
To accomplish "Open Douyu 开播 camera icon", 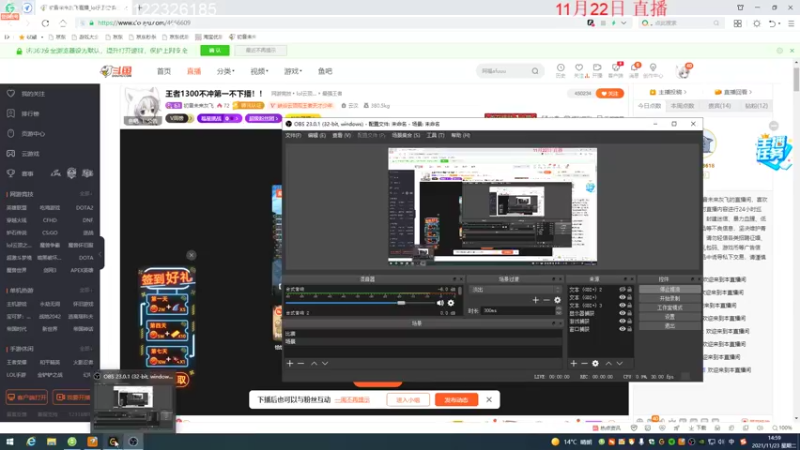I will tap(597, 70).
